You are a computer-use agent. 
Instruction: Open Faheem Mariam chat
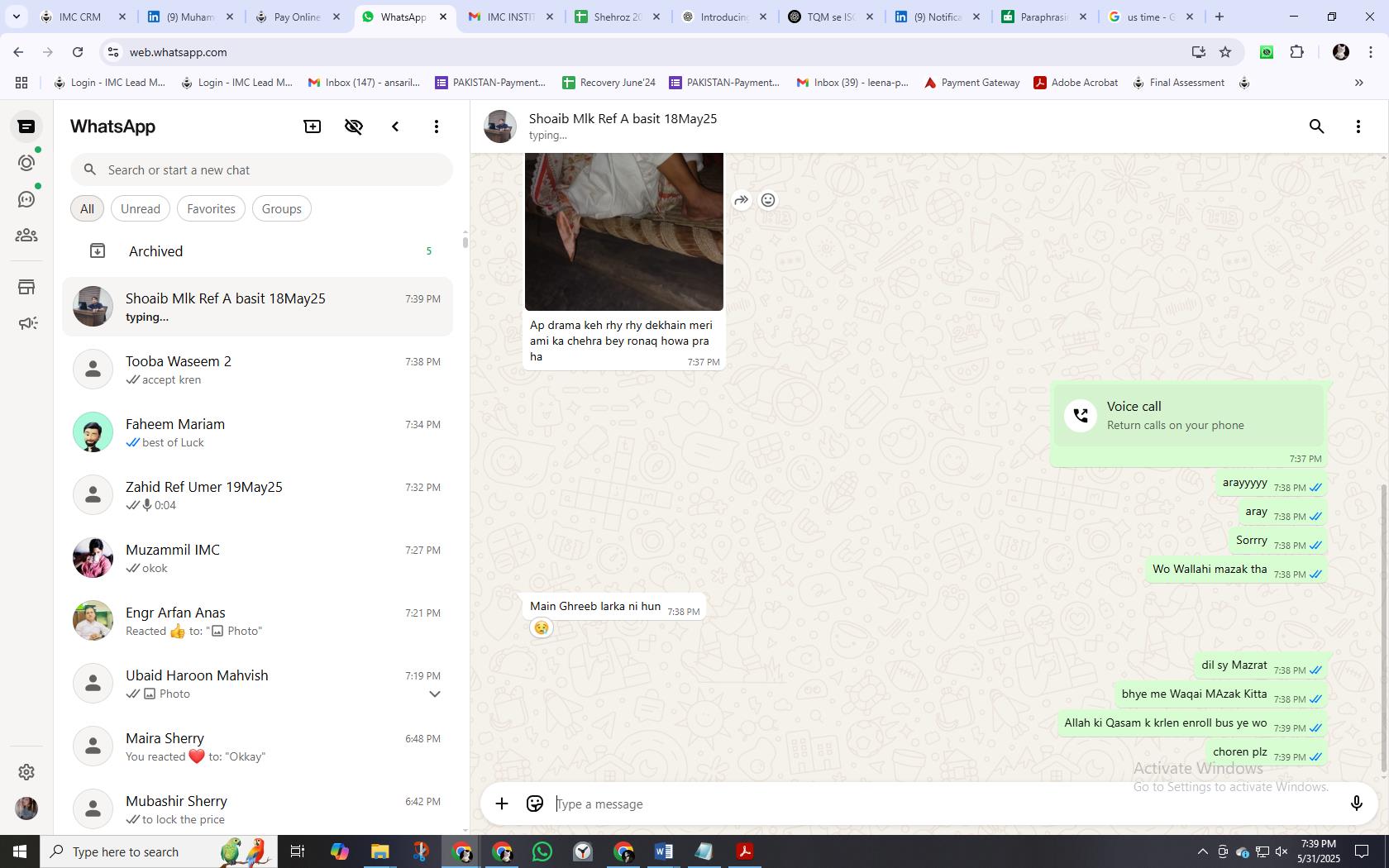point(258,432)
